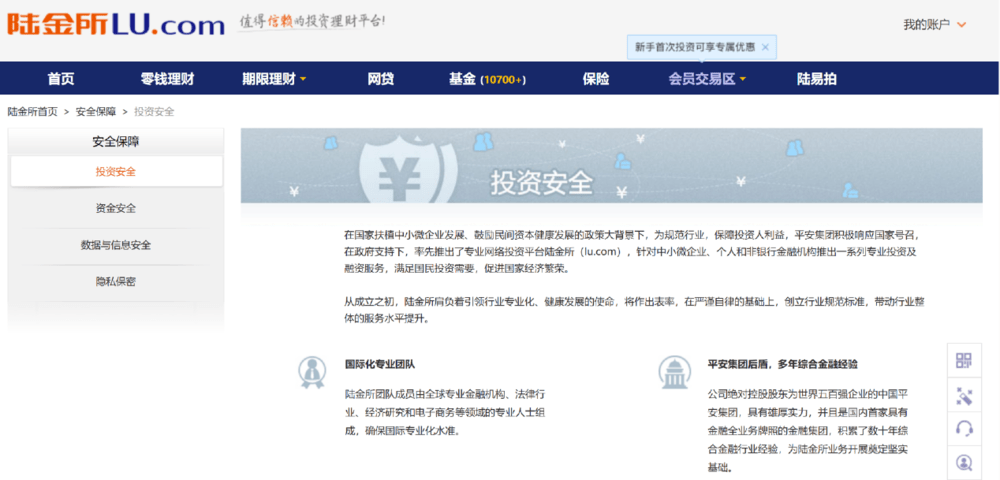
Task: Click the 国际化专业团队 badge icon
Action: coord(311,372)
